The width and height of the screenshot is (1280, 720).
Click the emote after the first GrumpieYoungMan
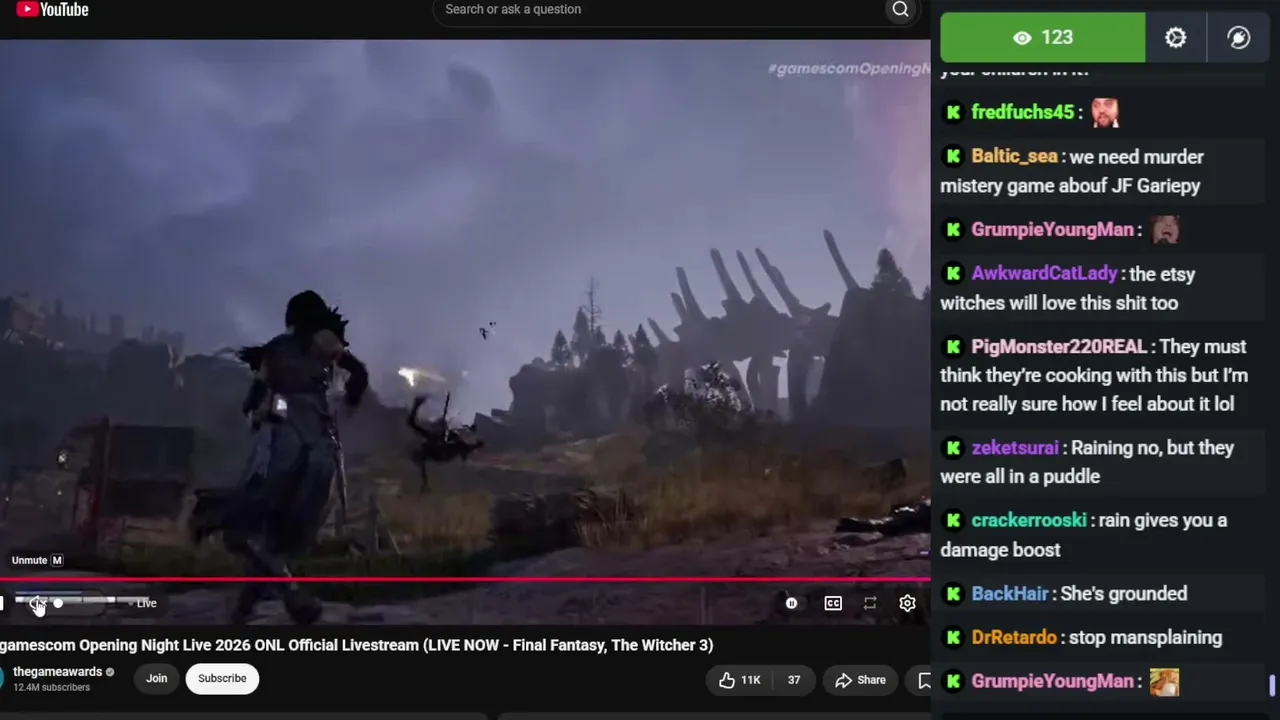tap(1165, 229)
